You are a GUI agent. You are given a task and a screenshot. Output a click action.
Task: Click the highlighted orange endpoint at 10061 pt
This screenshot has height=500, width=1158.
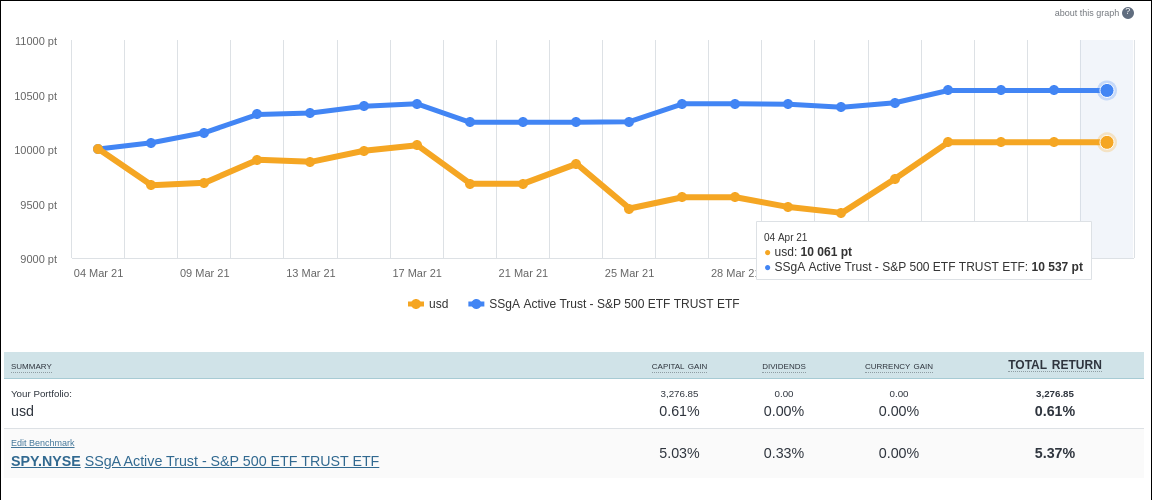pyautogui.click(x=1107, y=142)
